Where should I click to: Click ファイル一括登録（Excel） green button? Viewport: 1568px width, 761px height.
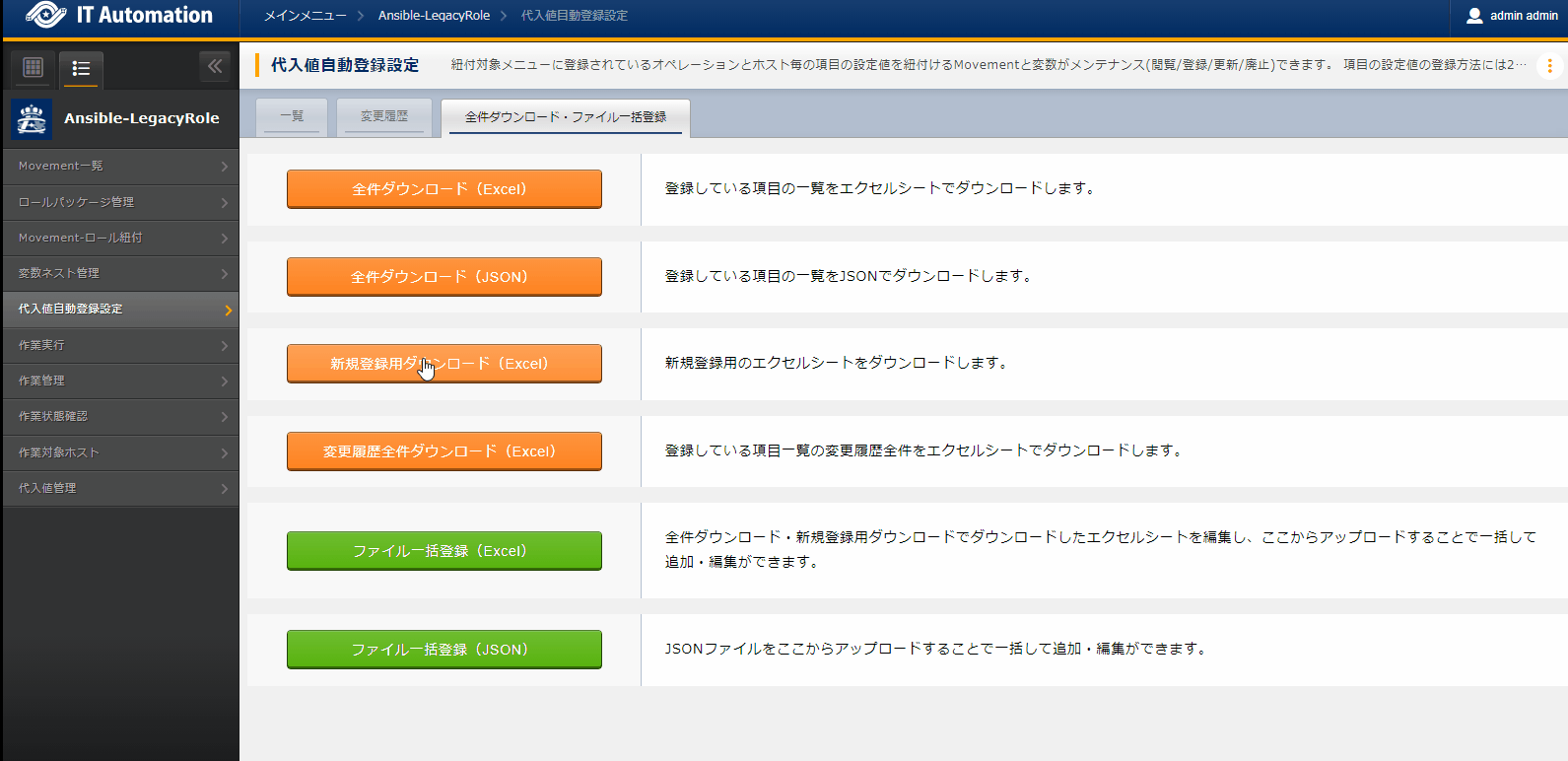443,551
